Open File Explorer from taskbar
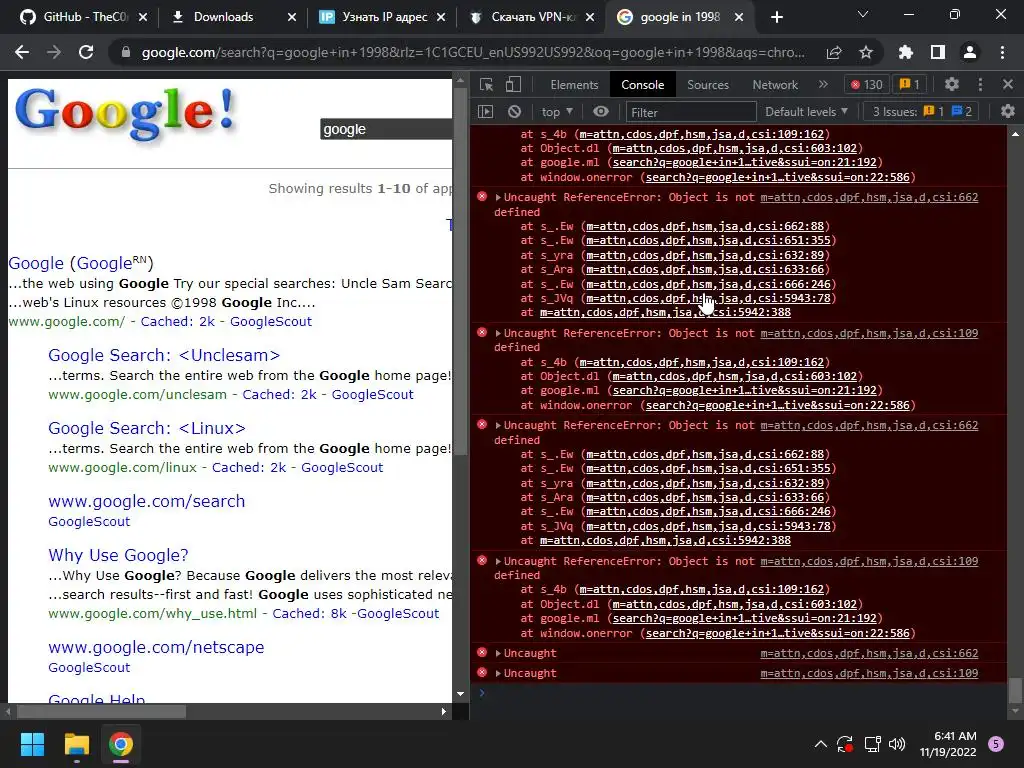 pos(76,744)
